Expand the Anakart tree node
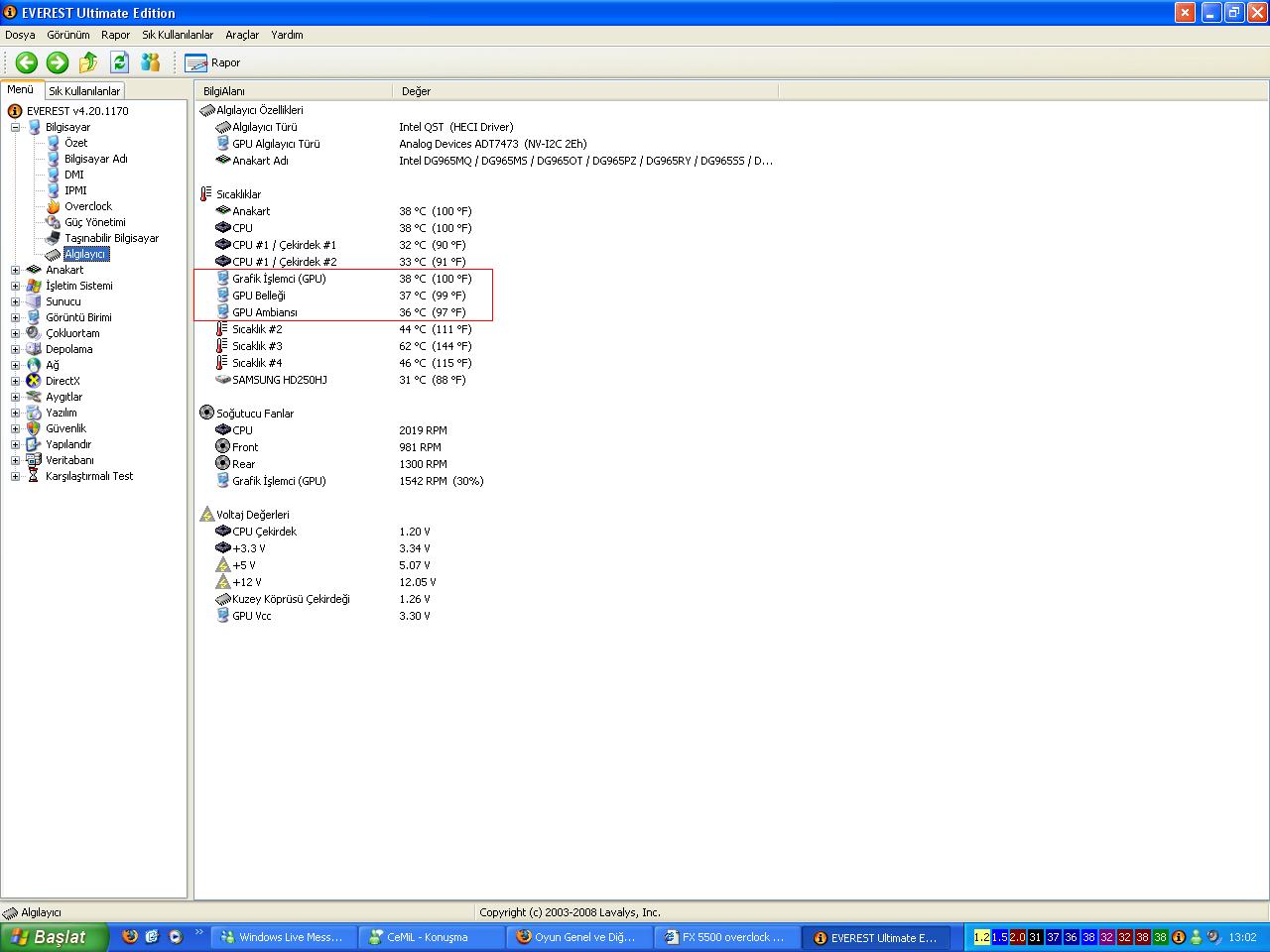Image resolution: width=1270 pixels, height=952 pixels. click(x=15, y=270)
